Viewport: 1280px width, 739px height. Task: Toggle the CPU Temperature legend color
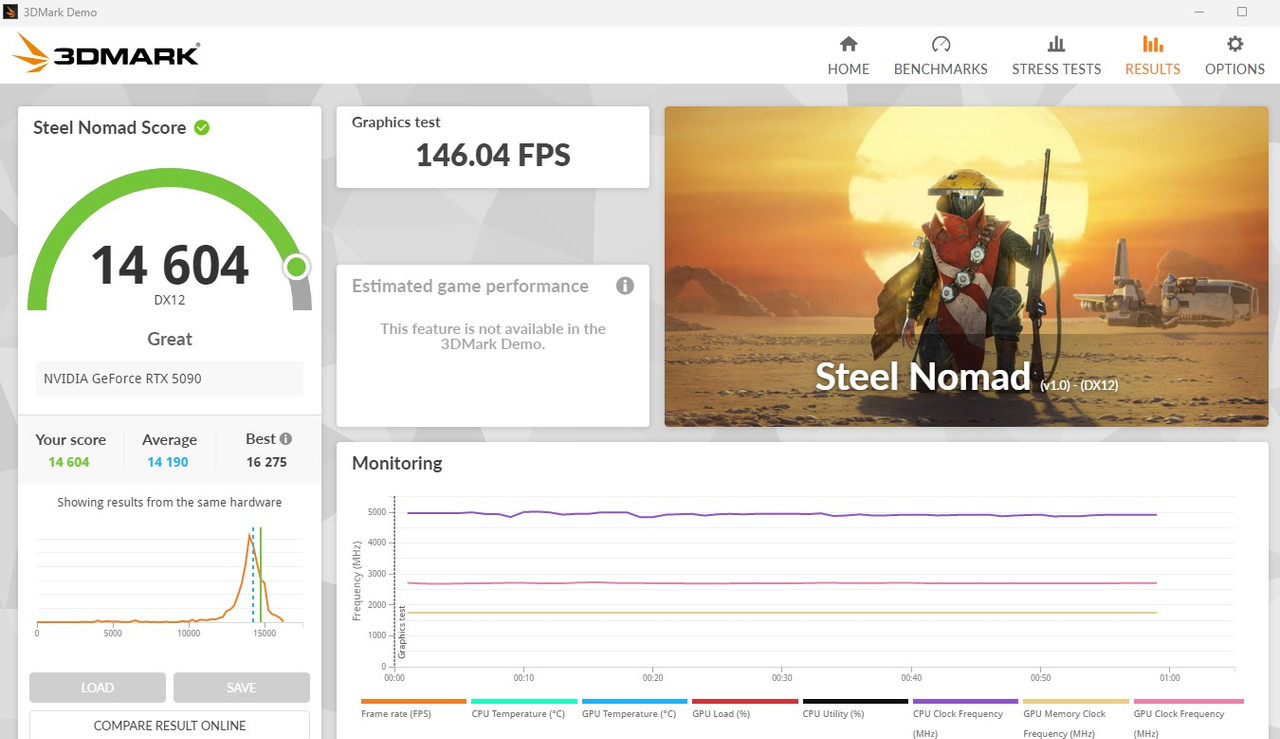click(x=524, y=702)
